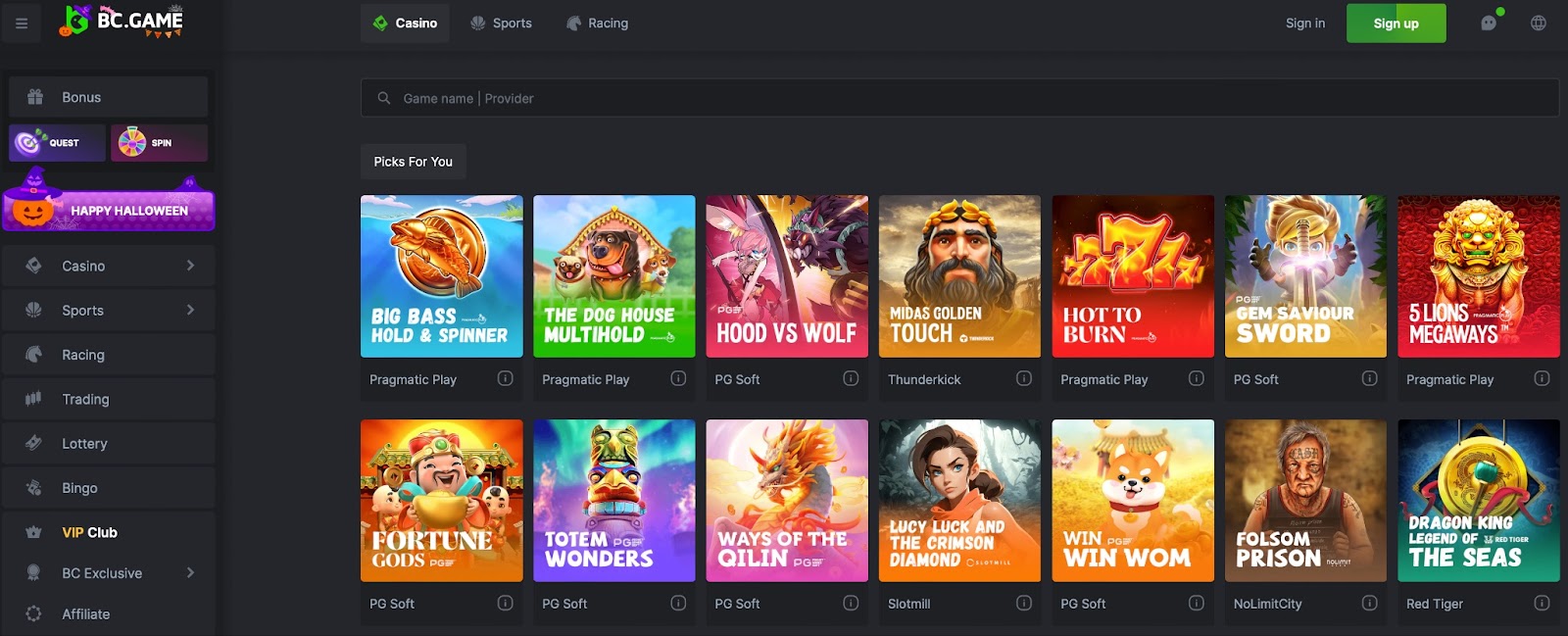Viewport: 1568px width, 636px height.
Task: Switch to the top Racing tab
Action: pos(597,23)
